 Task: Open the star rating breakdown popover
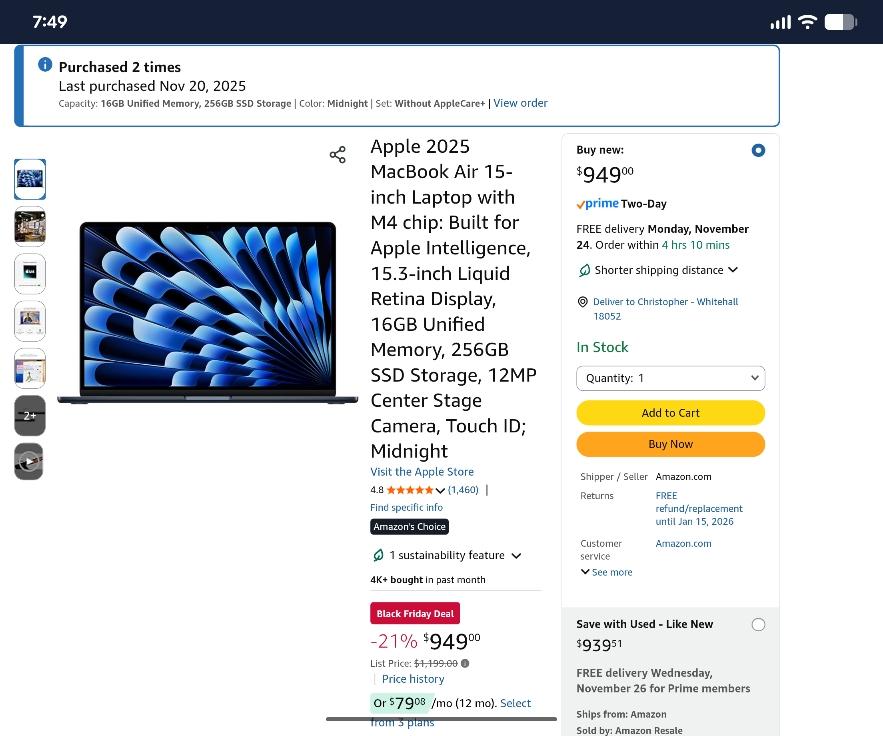point(440,490)
